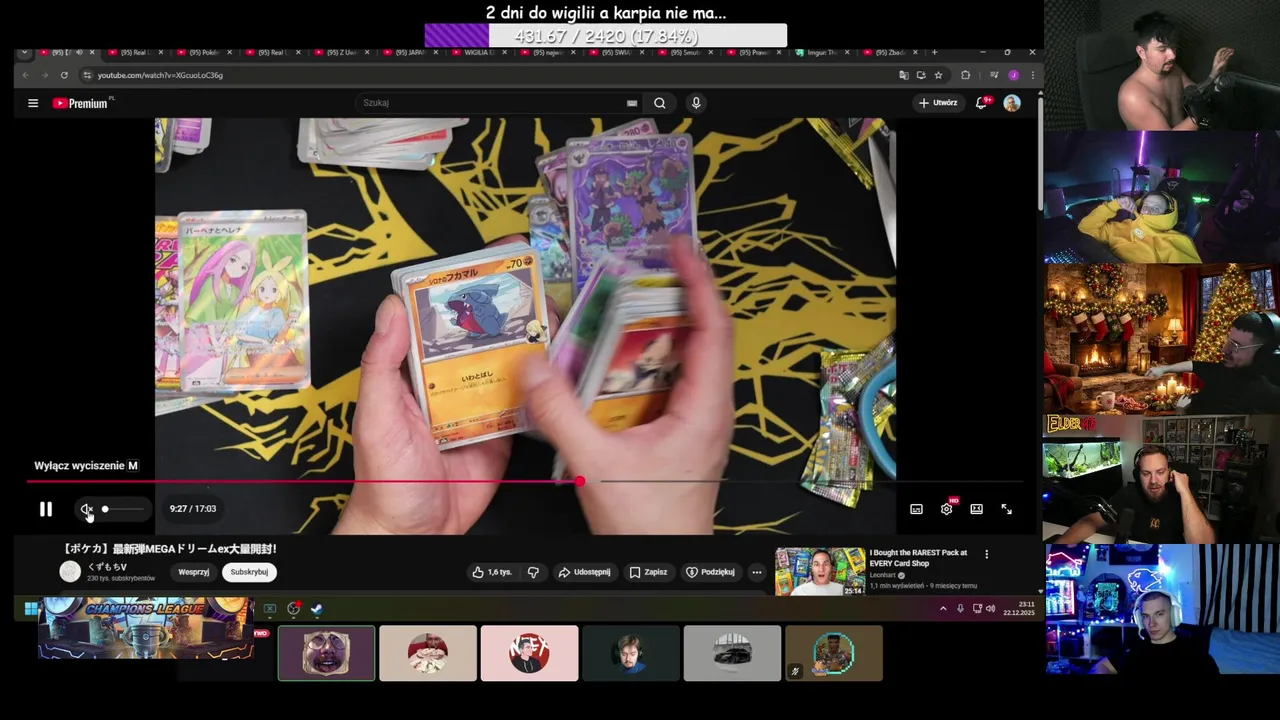
Task: Open recommended video thumbnail by Leonhart
Action: [820, 571]
